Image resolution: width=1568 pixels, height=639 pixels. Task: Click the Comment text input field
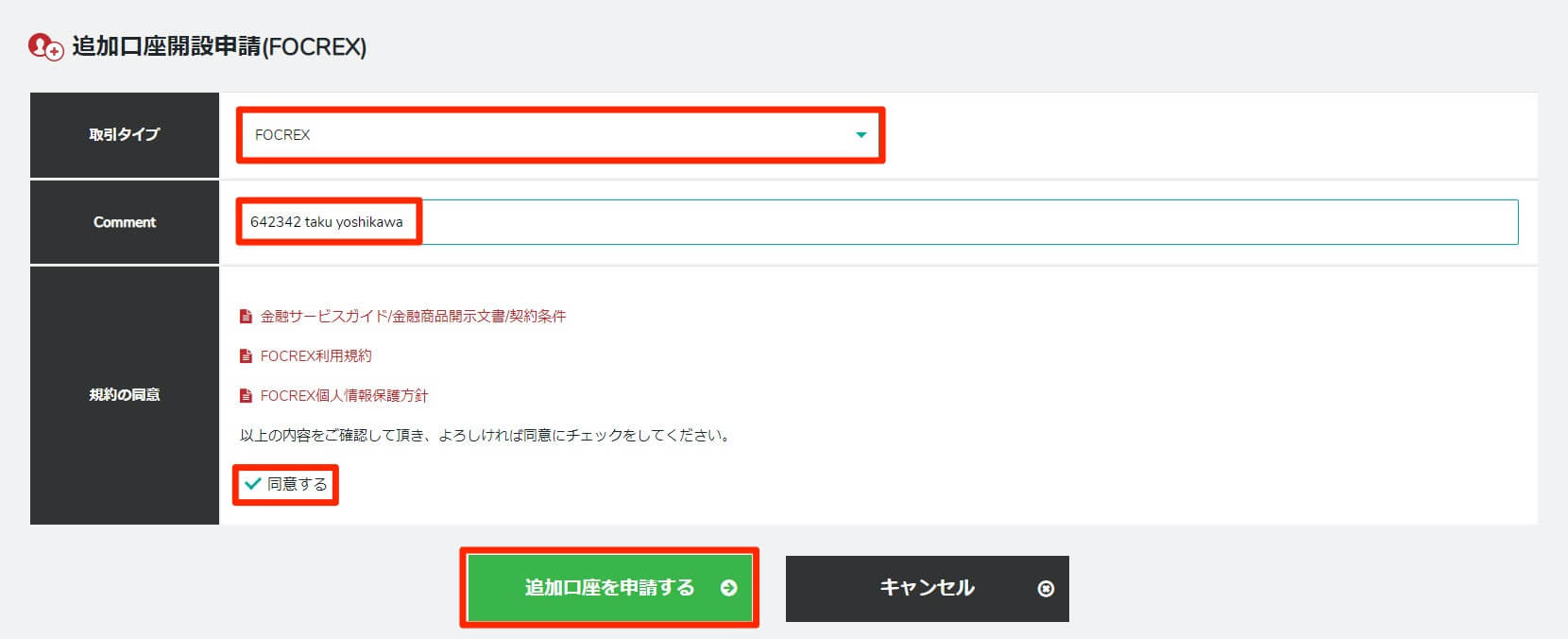pos(945,222)
